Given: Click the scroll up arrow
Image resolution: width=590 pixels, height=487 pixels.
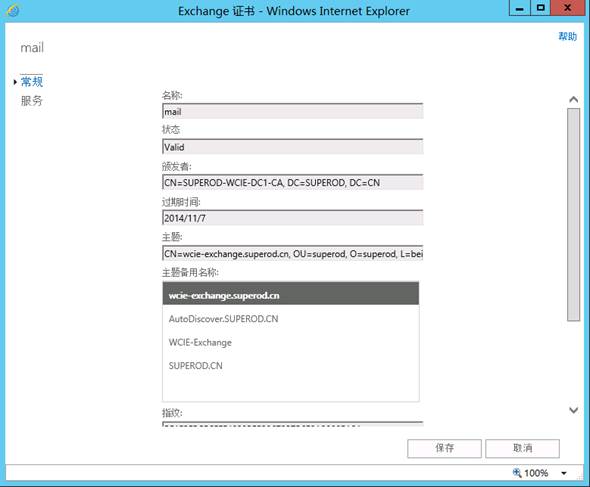Looking at the screenshot, I should pyautogui.click(x=573, y=99).
